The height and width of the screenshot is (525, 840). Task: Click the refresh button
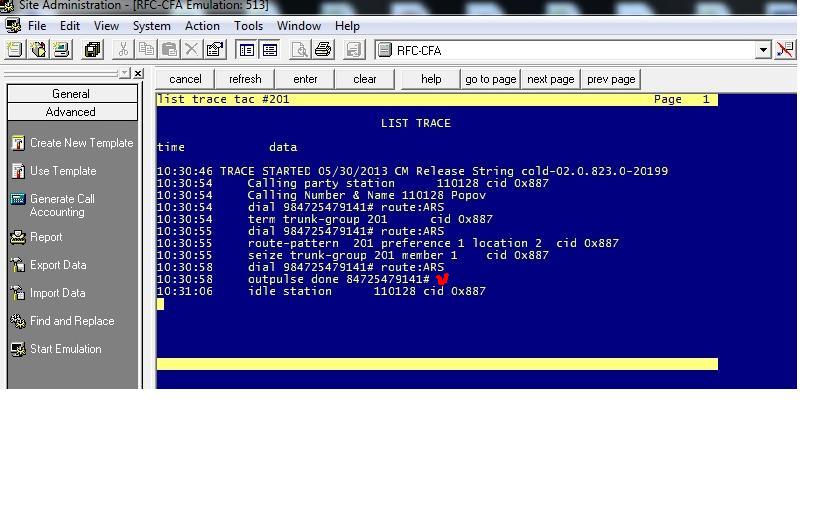tap(245, 79)
